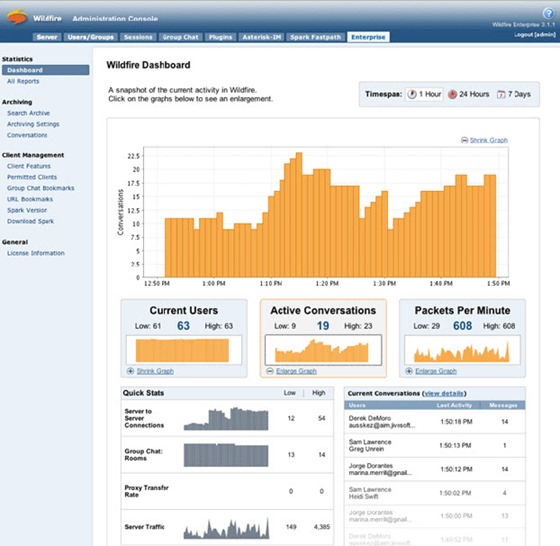Image resolution: width=560 pixels, height=546 pixels.
Task: Open Permitted Clients in sidebar
Action: point(32,177)
